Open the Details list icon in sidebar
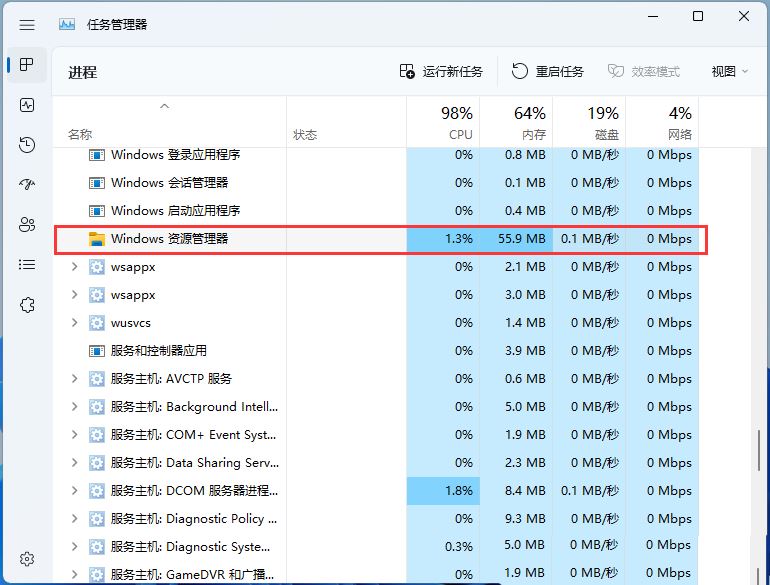Image resolution: width=770 pixels, height=585 pixels. pyautogui.click(x=27, y=265)
